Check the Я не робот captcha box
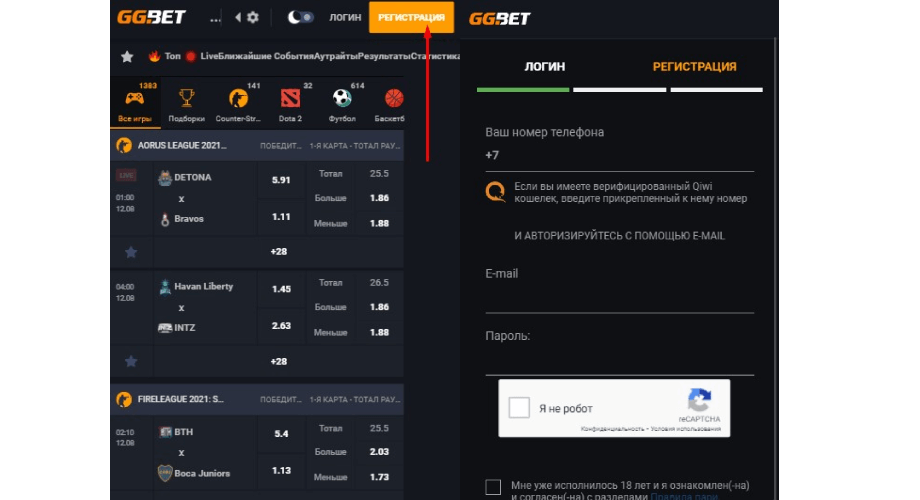The width and height of the screenshot is (920, 500). click(x=519, y=408)
